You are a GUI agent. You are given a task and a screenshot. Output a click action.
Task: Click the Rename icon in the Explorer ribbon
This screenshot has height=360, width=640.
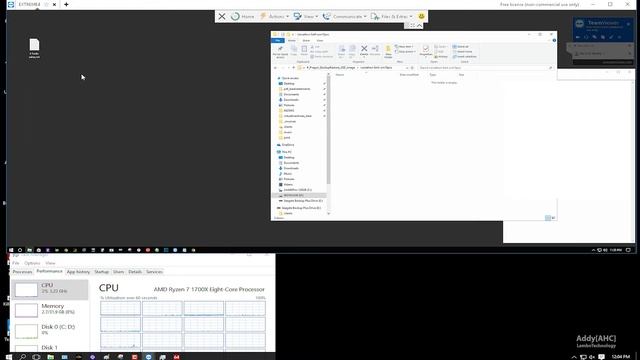click(x=375, y=51)
